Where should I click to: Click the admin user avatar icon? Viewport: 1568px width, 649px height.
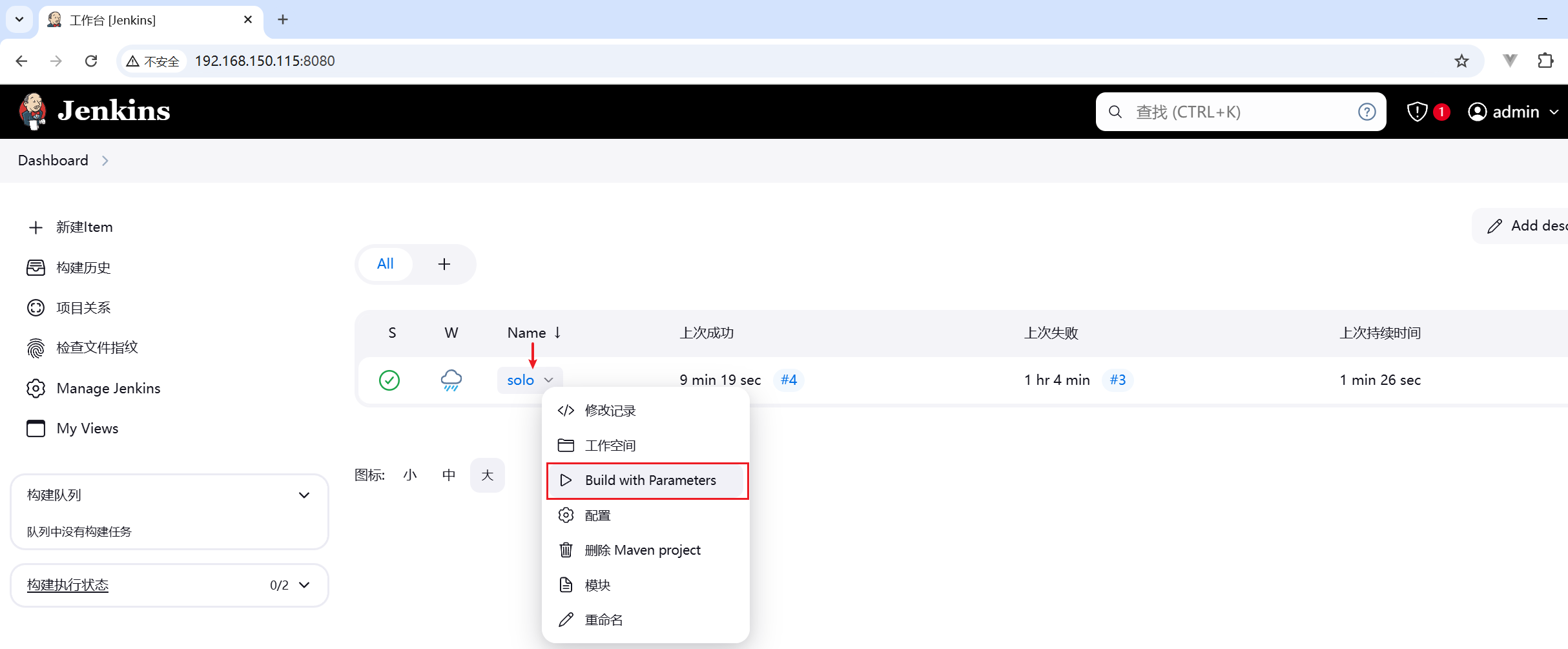click(1477, 112)
